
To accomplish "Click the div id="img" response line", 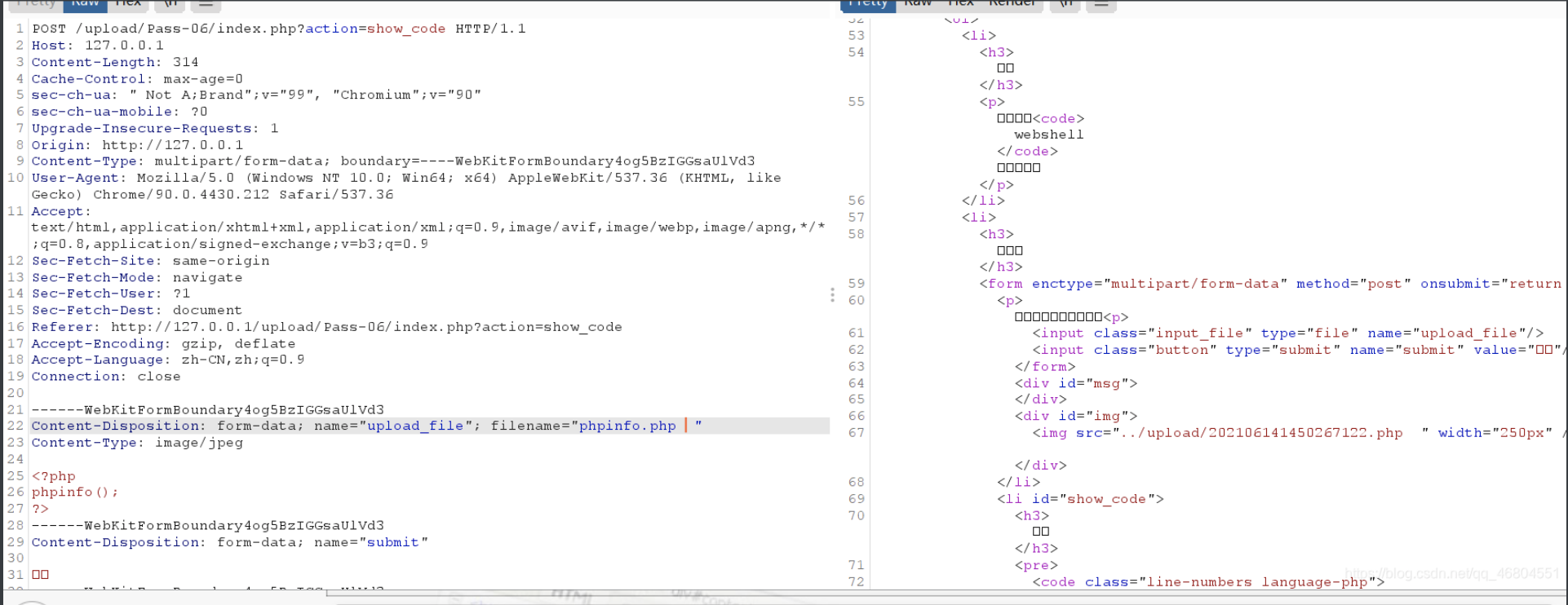I will (x=1076, y=416).
